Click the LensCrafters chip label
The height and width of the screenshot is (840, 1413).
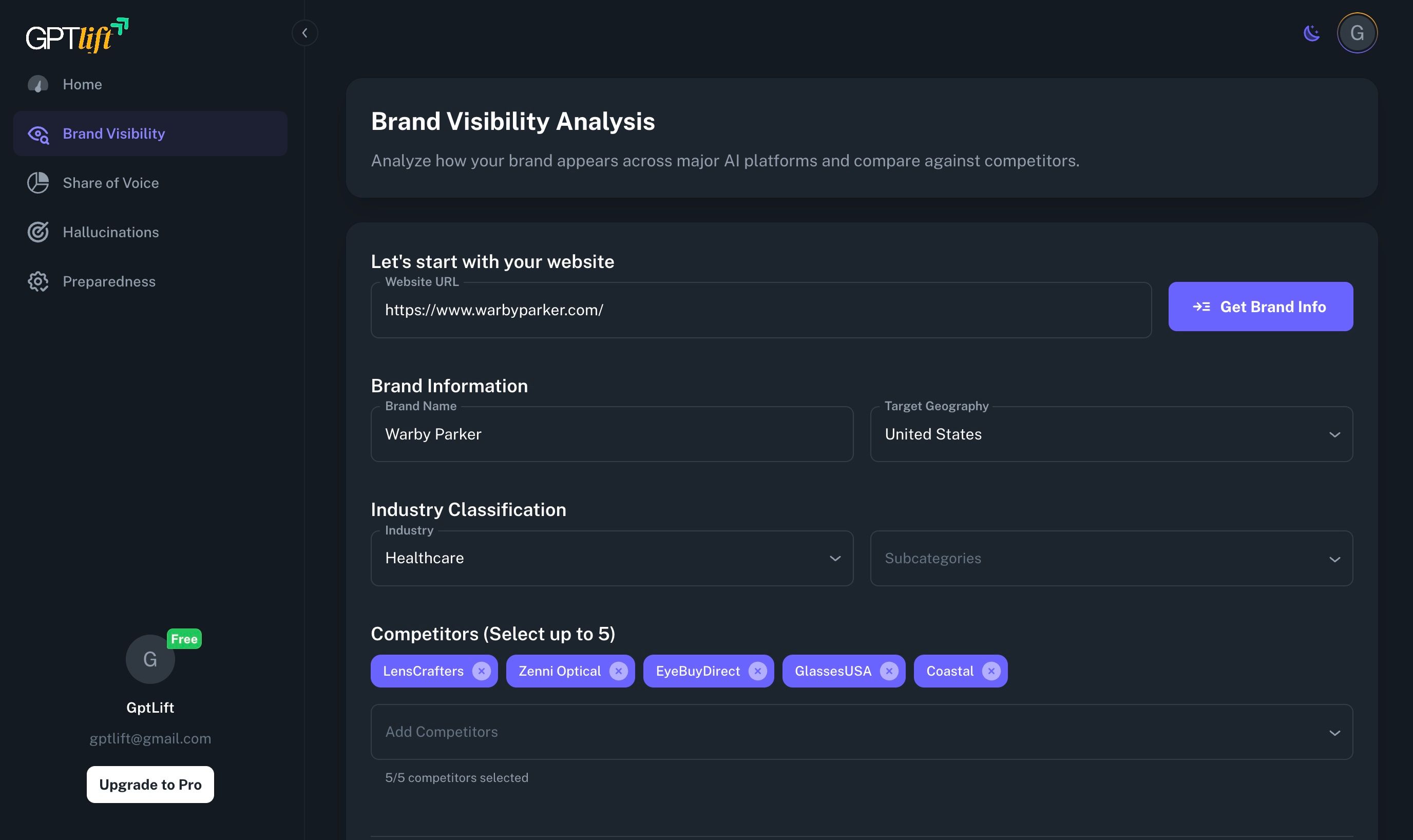tap(423, 671)
